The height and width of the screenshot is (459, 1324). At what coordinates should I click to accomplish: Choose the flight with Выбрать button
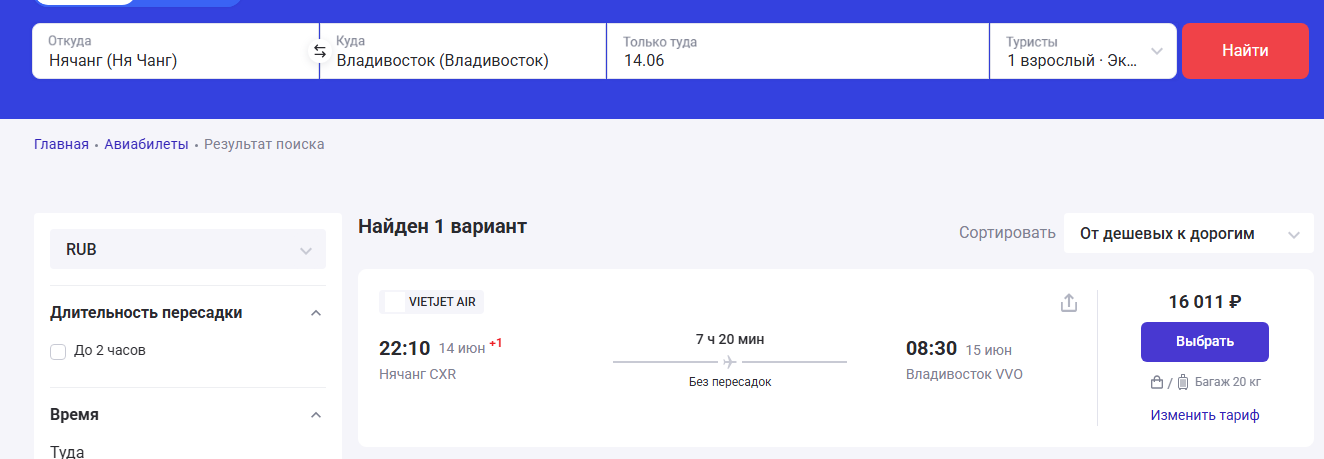(x=1204, y=341)
